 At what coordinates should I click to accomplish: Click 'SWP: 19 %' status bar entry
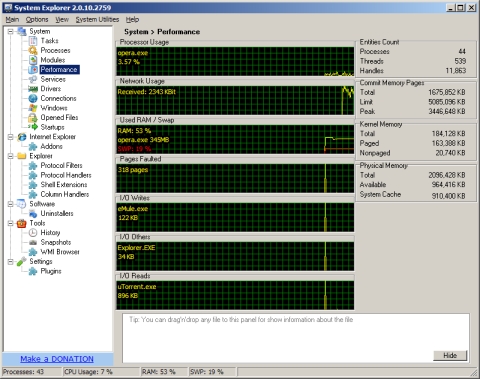207,372
